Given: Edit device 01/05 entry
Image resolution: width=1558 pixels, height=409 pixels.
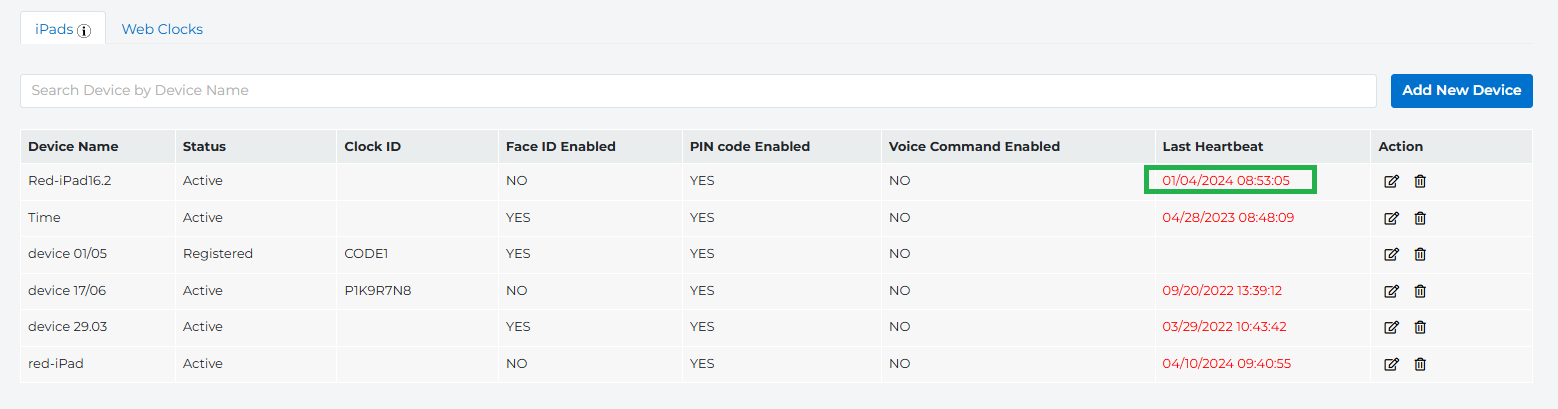Looking at the screenshot, I should [1390, 254].
